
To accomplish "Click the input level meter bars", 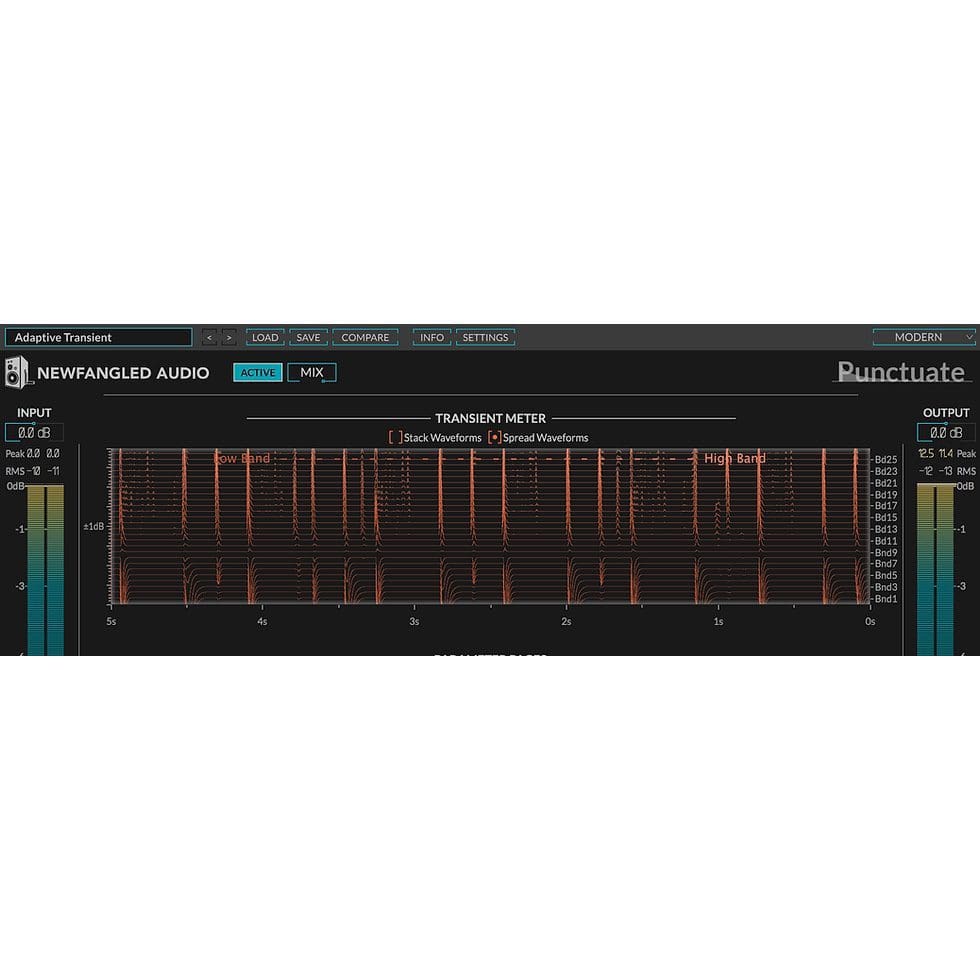I will pyautogui.click(x=45, y=570).
